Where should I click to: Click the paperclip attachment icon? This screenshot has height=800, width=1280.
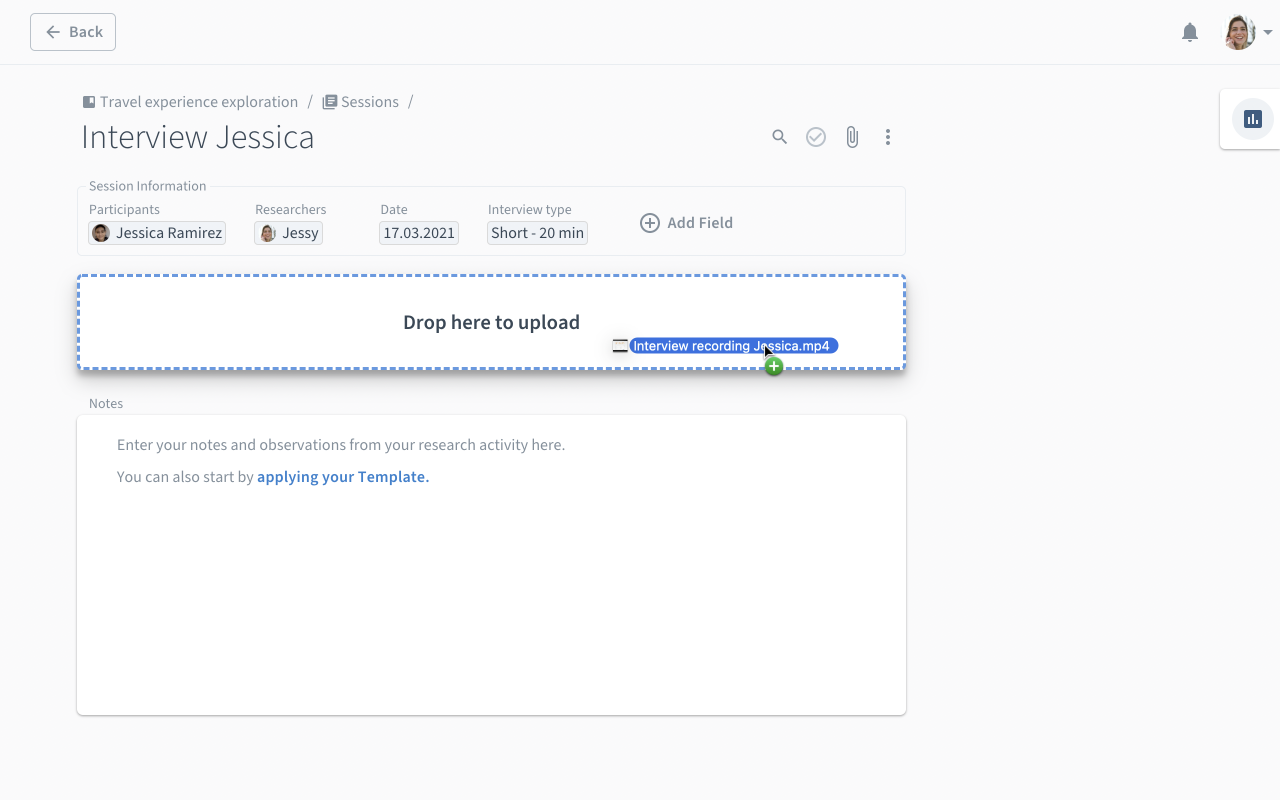(852, 137)
